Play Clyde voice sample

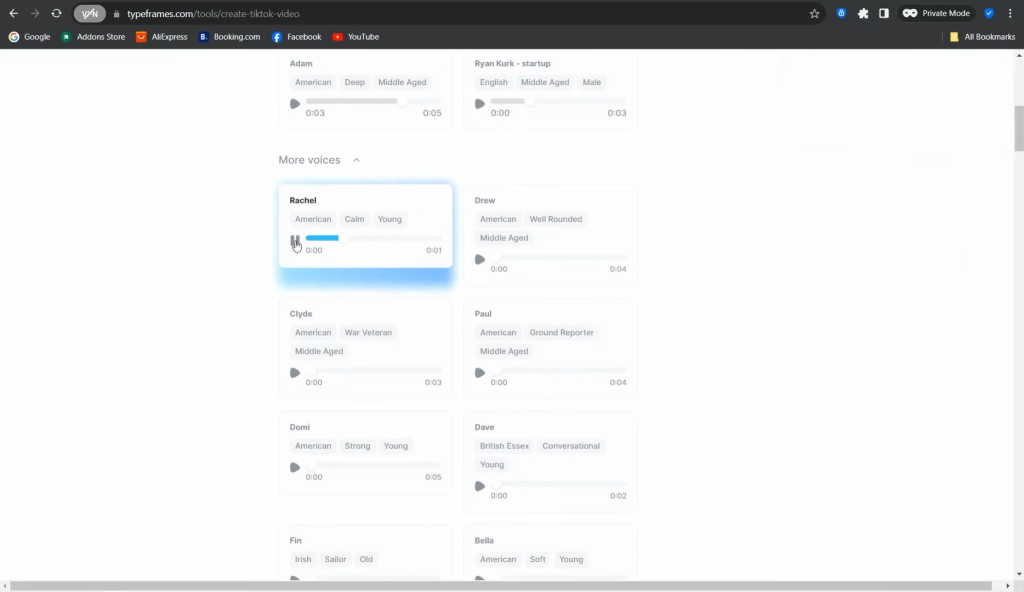tap(295, 373)
